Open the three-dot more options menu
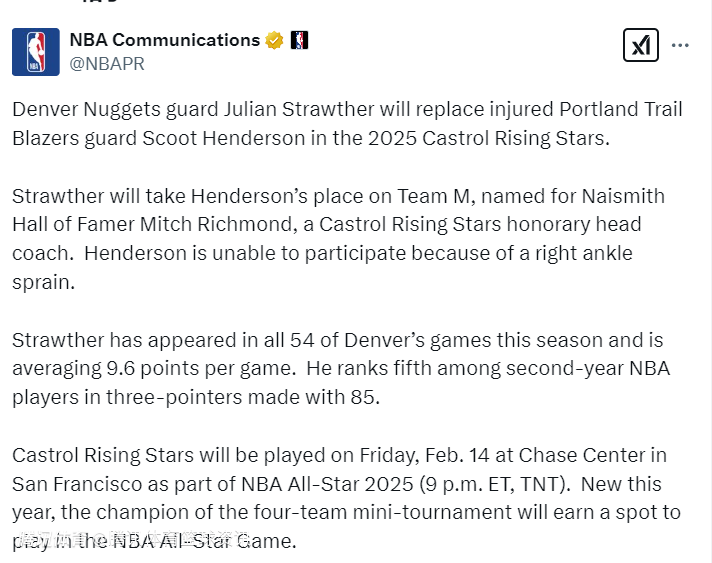 [680, 45]
